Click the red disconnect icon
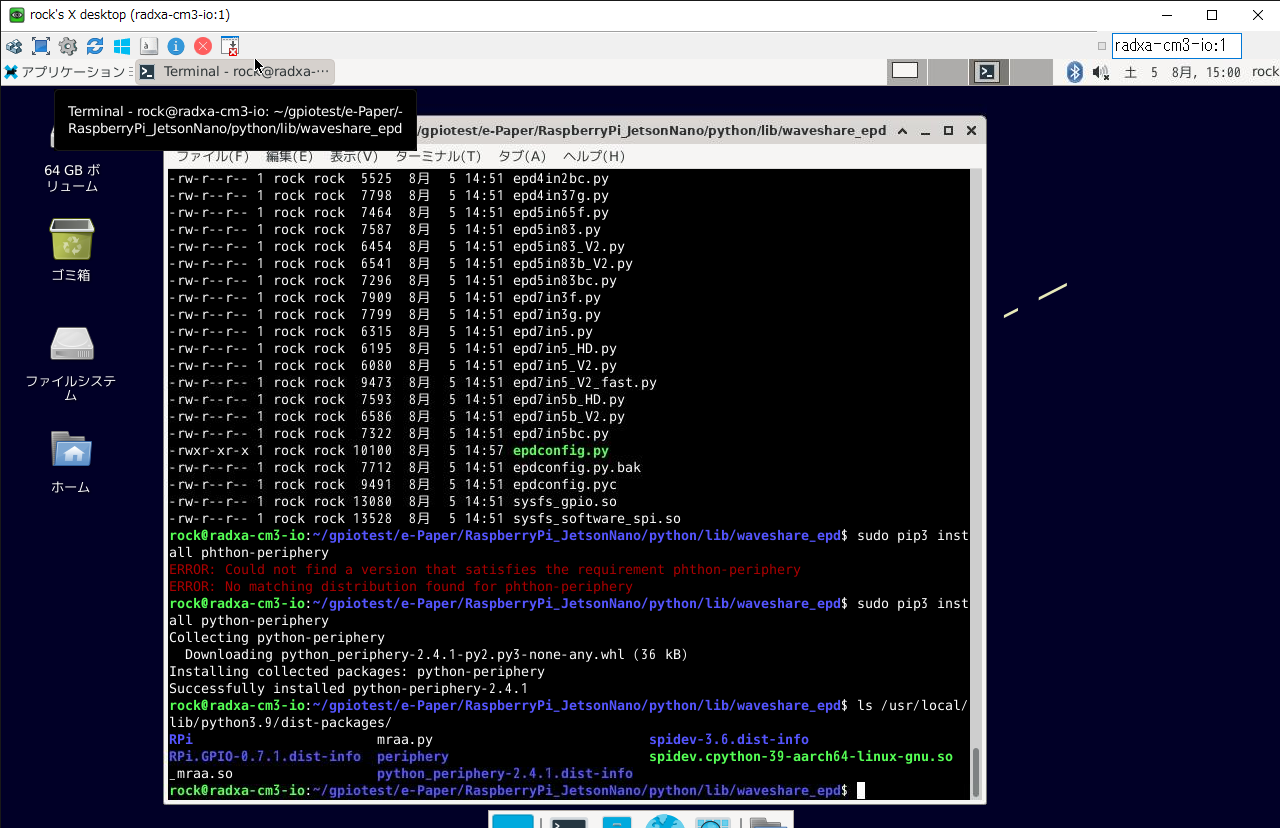 pyautogui.click(x=203, y=46)
